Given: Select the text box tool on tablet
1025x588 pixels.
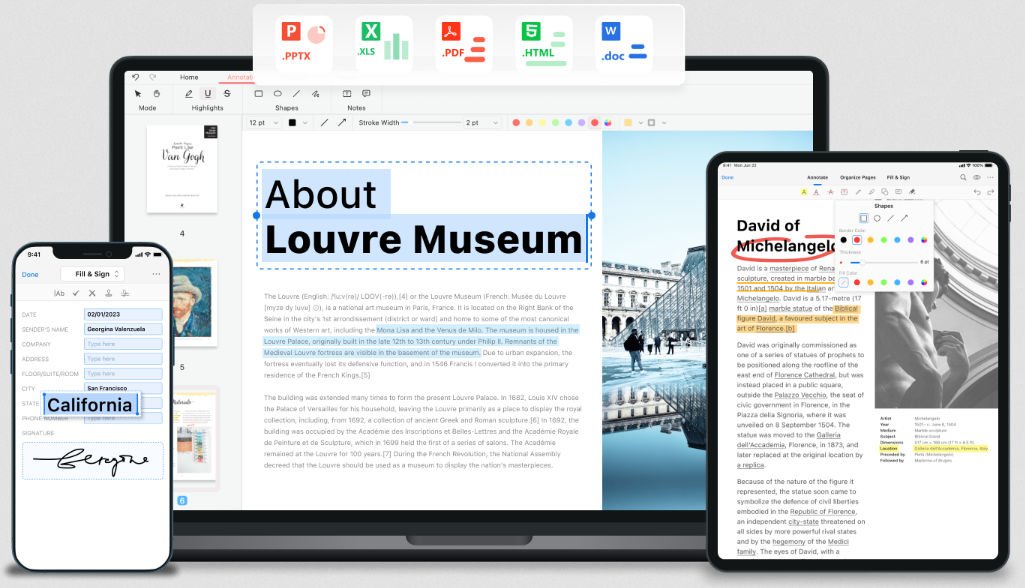Looking at the screenshot, I should pyautogui.click(x=844, y=192).
